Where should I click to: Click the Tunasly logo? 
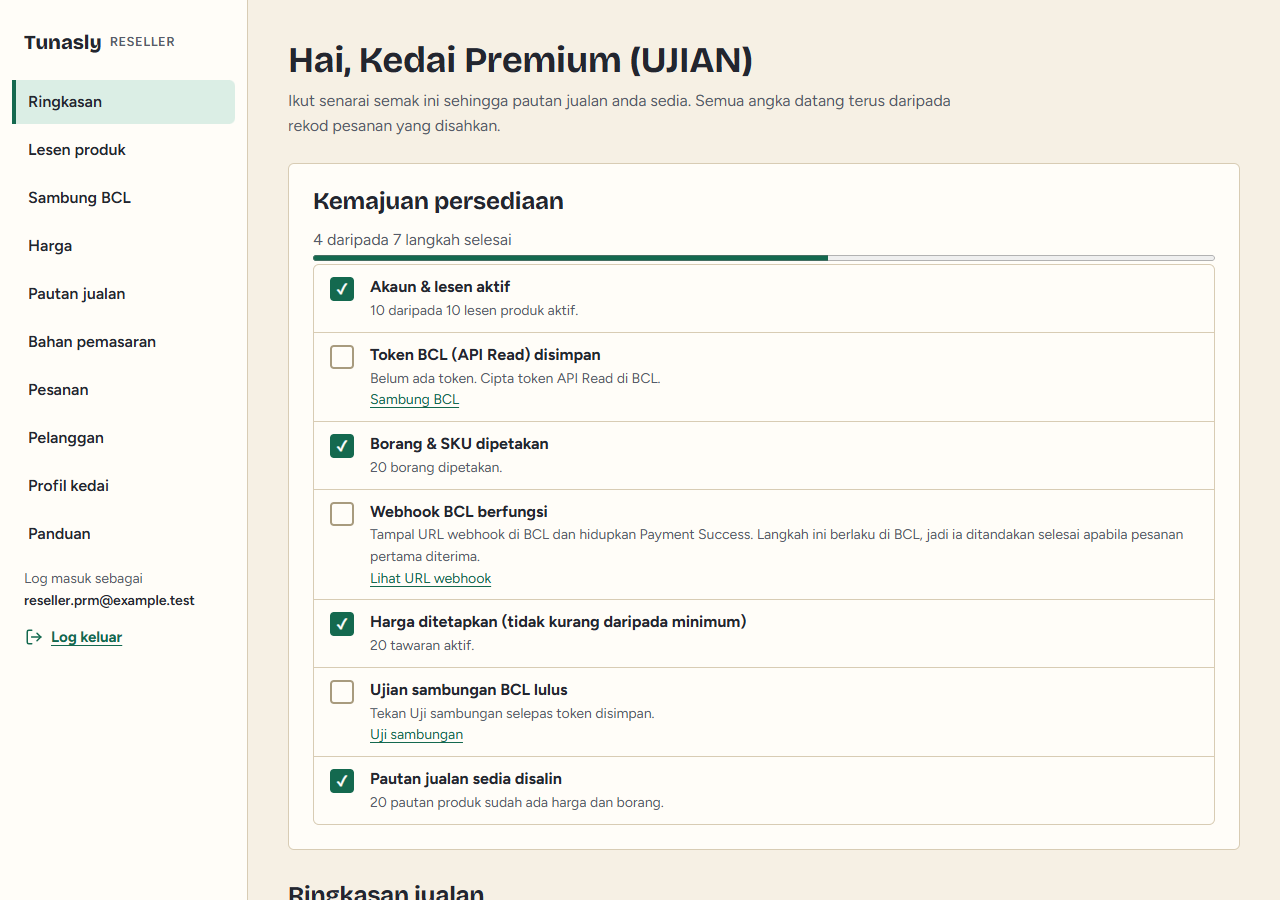pyautogui.click(x=63, y=42)
